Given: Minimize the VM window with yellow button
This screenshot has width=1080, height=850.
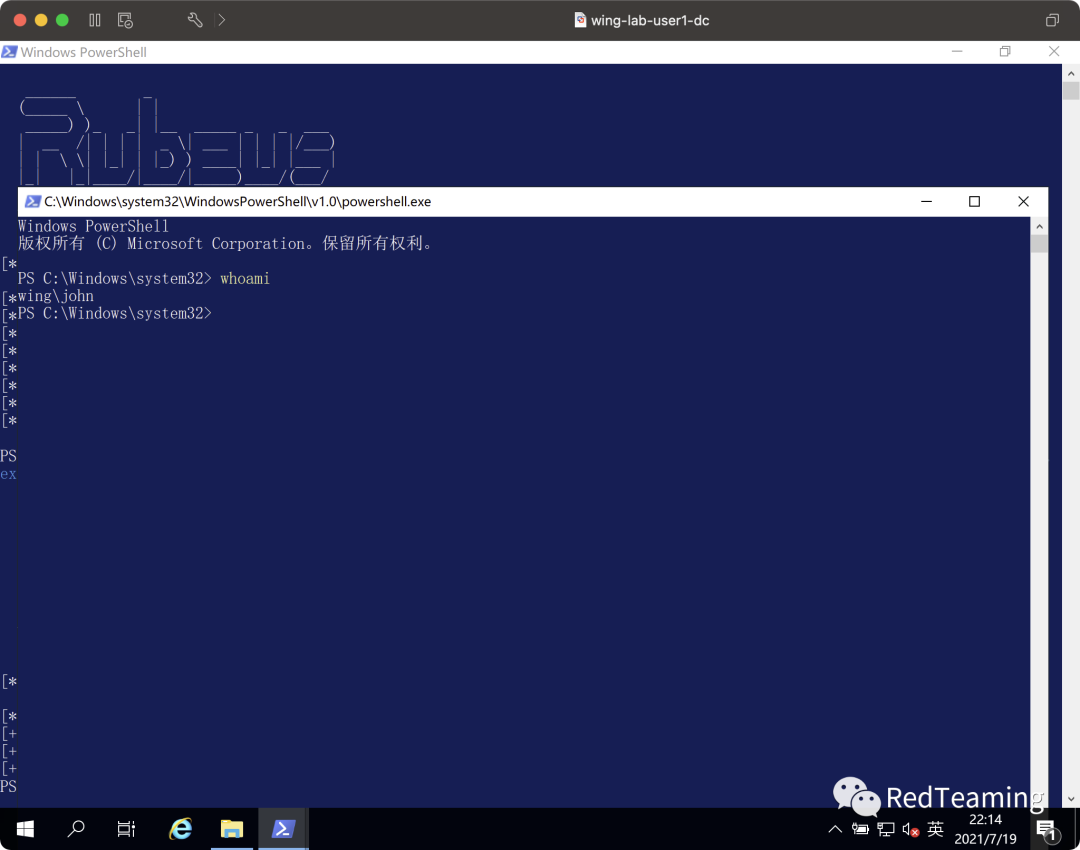Looking at the screenshot, I should [x=41, y=20].
